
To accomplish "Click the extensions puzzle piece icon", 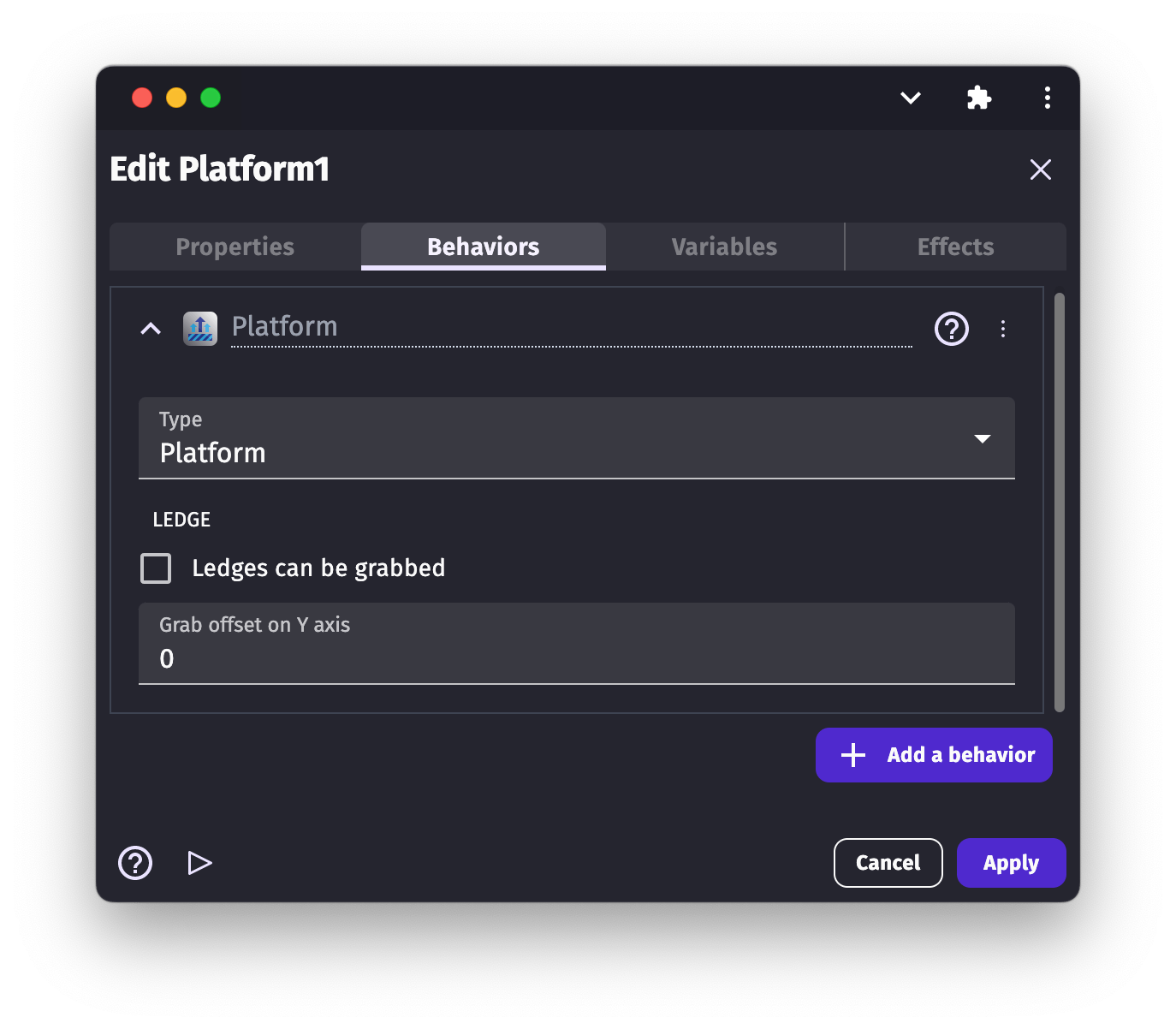I will click(978, 98).
